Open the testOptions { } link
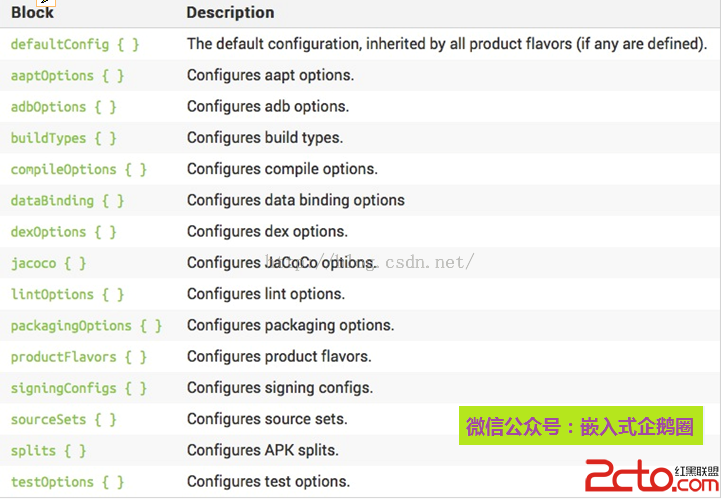 click(67, 482)
